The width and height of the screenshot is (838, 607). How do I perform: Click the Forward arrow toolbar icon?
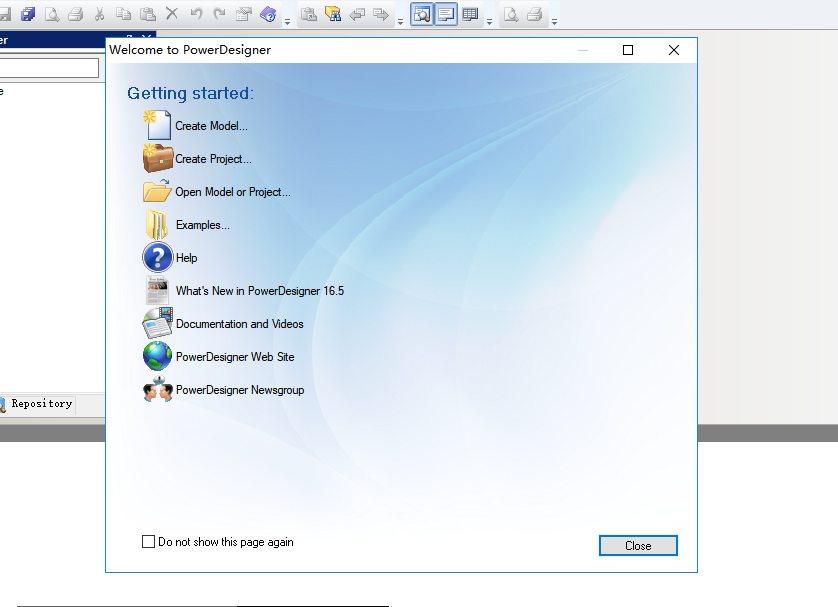pyautogui.click(x=381, y=14)
